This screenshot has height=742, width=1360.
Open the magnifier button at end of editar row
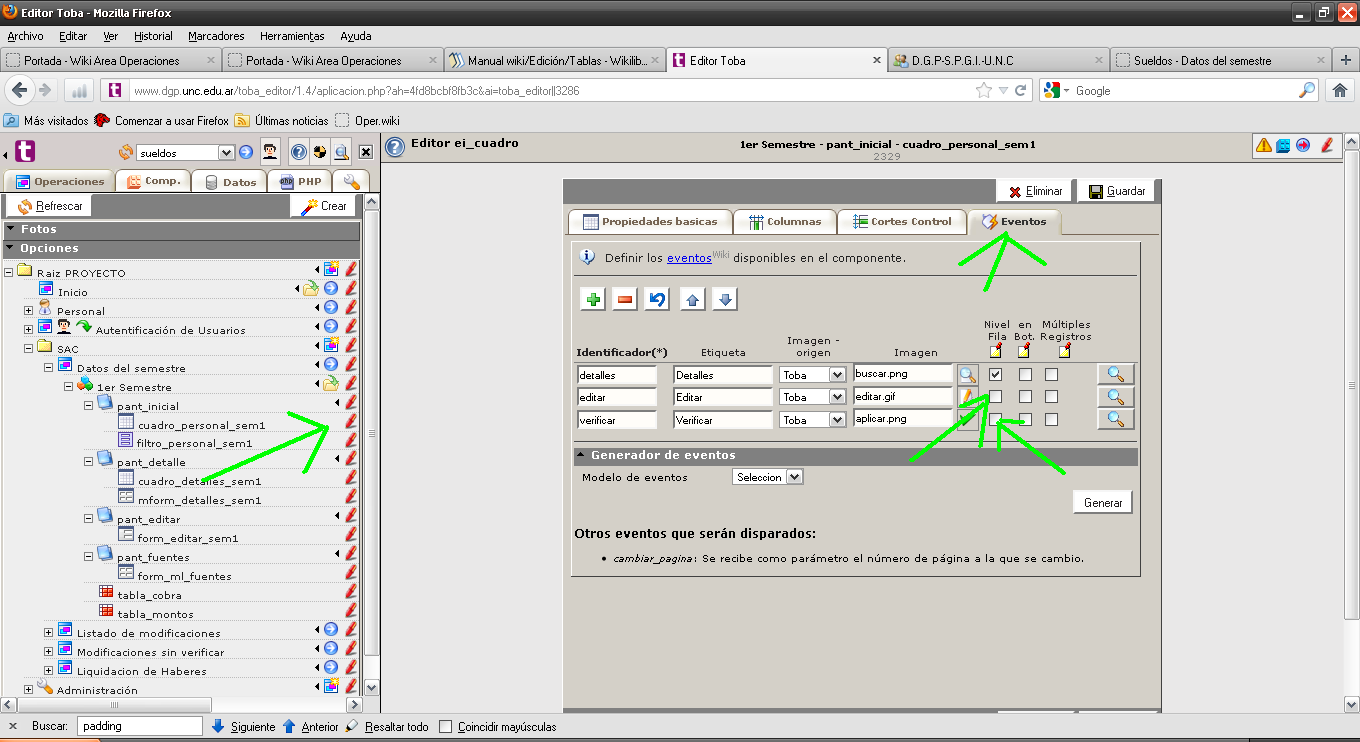[x=1115, y=397]
